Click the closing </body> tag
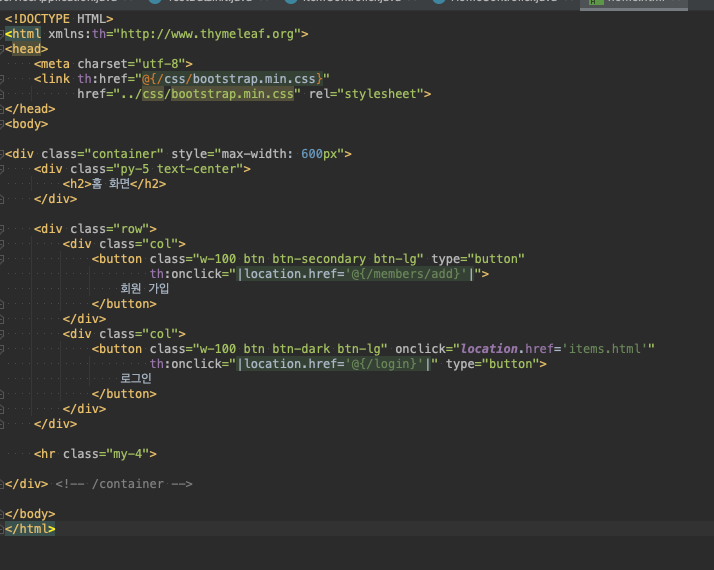714x570 pixels. point(30,514)
